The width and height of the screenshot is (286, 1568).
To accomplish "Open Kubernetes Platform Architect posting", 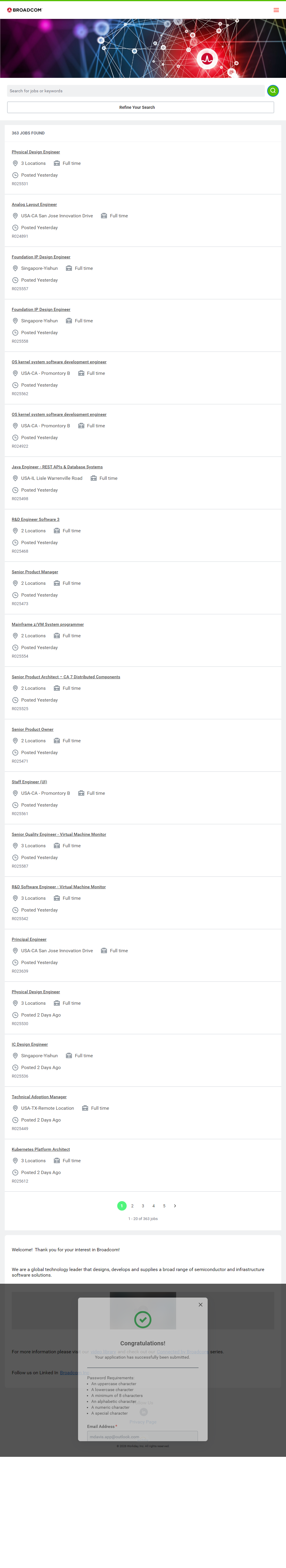I will point(41,1149).
